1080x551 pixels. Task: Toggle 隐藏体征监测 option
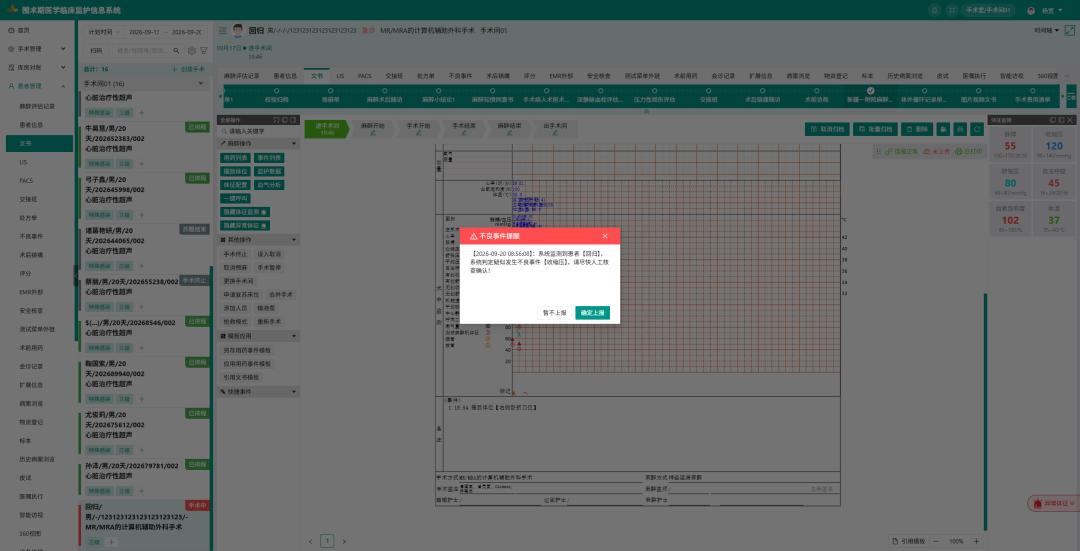point(245,211)
